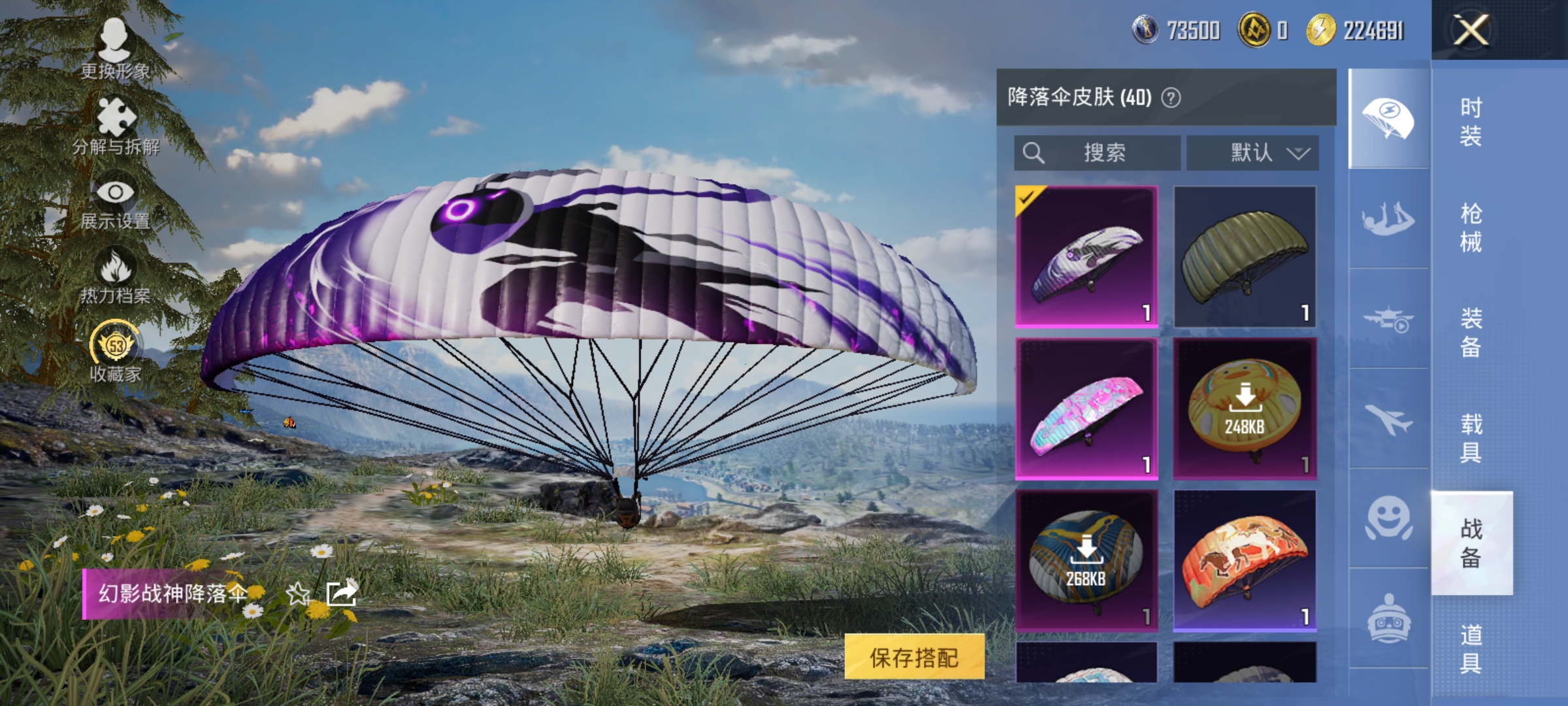Image resolution: width=1568 pixels, height=706 pixels.
Task: Show help for 降落伞皮肤 question mark
Action: click(1171, 98)
